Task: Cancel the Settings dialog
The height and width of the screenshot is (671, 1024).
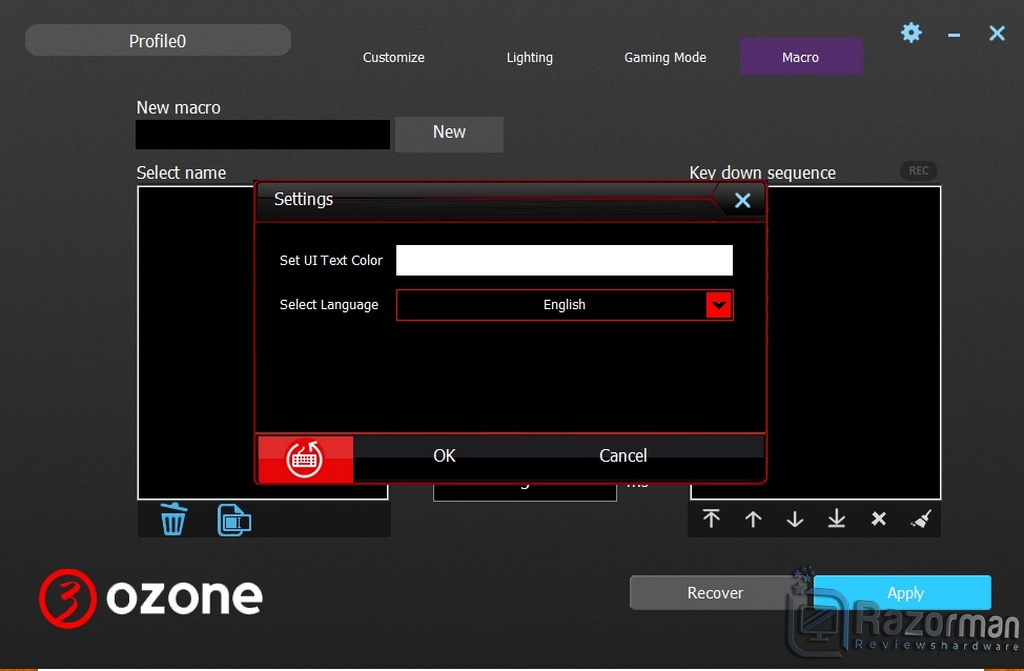Action: pos(623,455)
